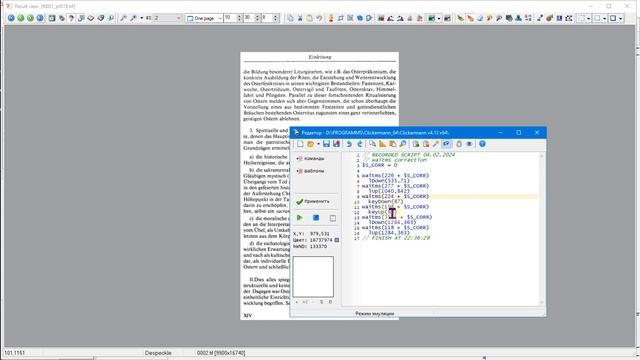The width and height of the screenshot is (640, 360).
Task: Click the crop frame icon in main toolbar
Action: [x=340, y=18]
